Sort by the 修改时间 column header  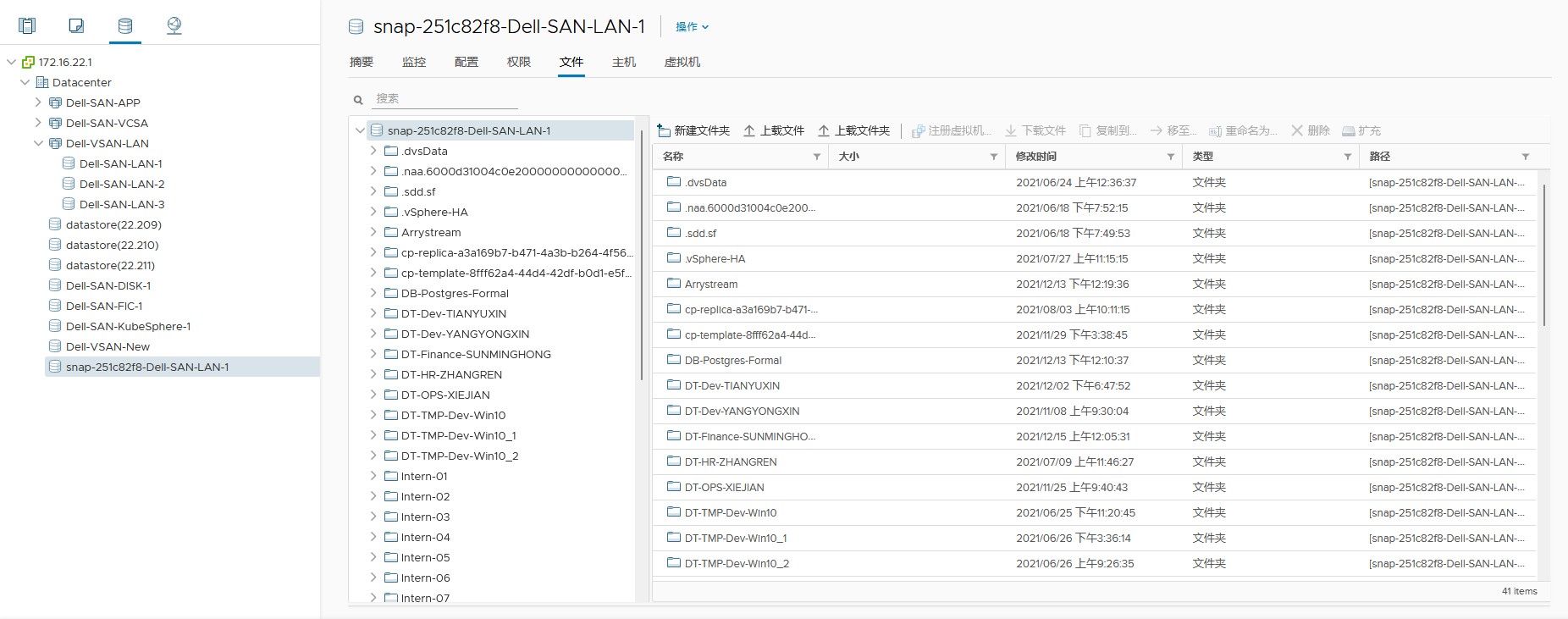(x=1036, y=157)
